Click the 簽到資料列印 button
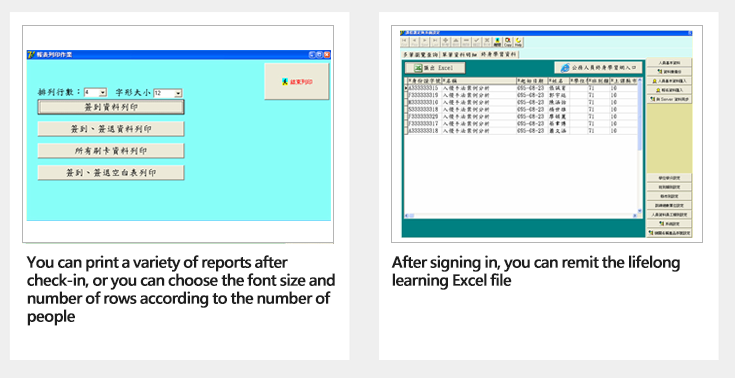 tap(111, 107)
